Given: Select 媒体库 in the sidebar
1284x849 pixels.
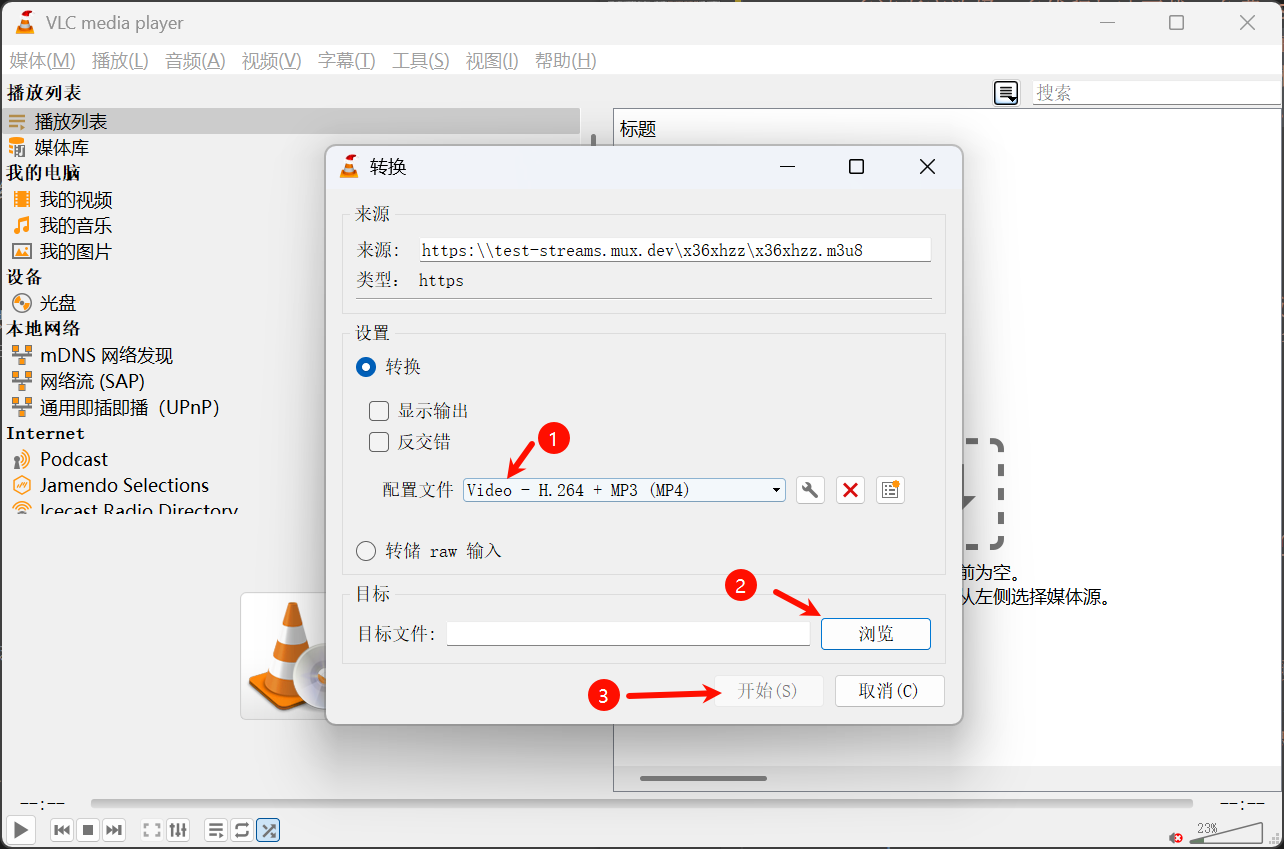Looking at the screenshot, I should (x=61, y=147).
